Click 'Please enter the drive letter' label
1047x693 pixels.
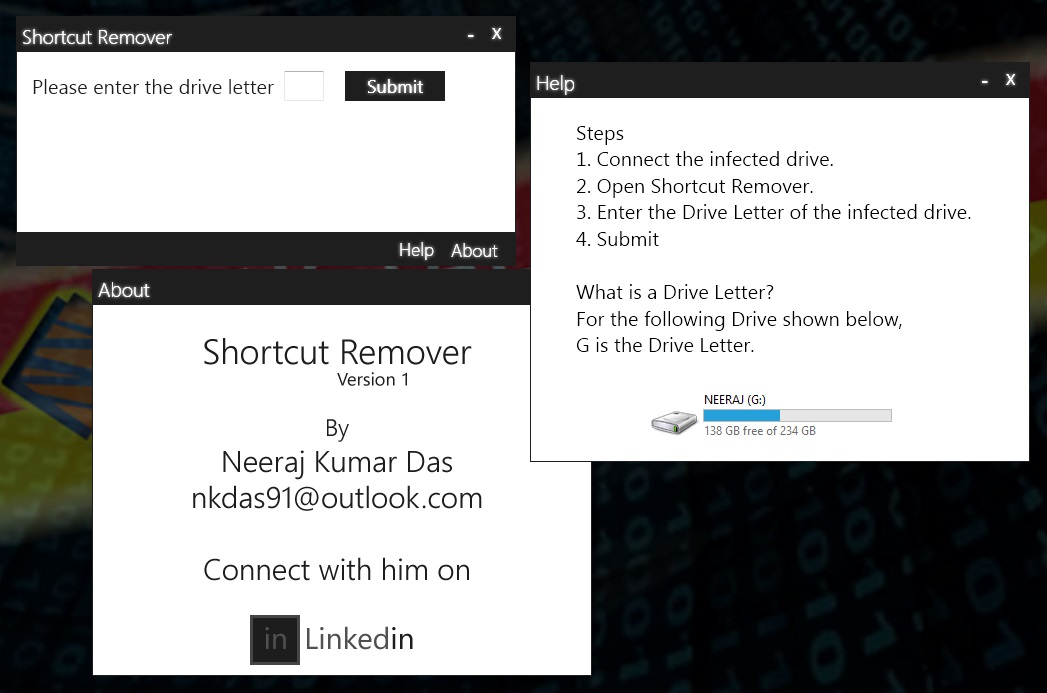click(x=153, y=87)
